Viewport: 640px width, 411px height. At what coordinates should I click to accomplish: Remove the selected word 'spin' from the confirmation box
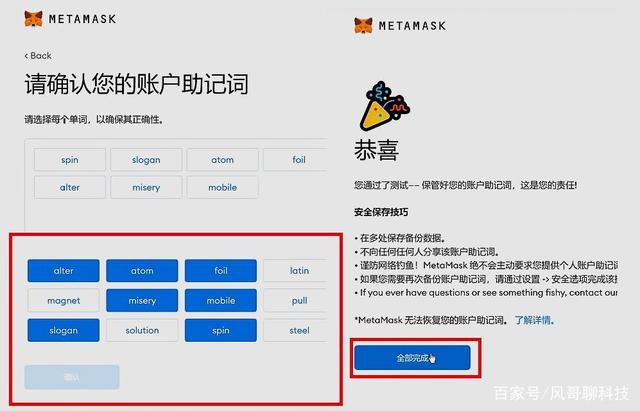[x=70, y=160]
